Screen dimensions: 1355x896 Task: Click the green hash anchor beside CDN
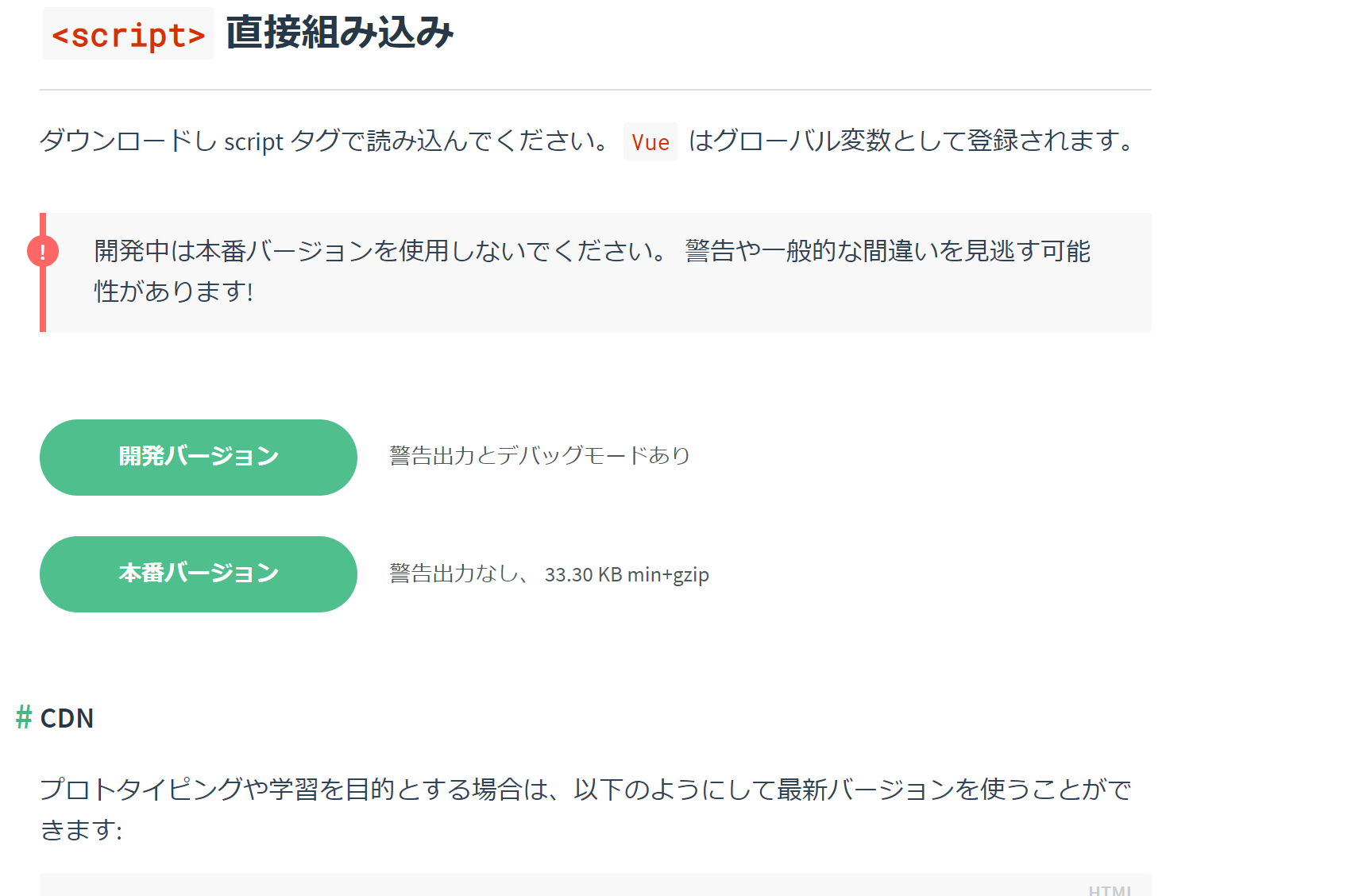pyautogui.click(x=24, y=717)
